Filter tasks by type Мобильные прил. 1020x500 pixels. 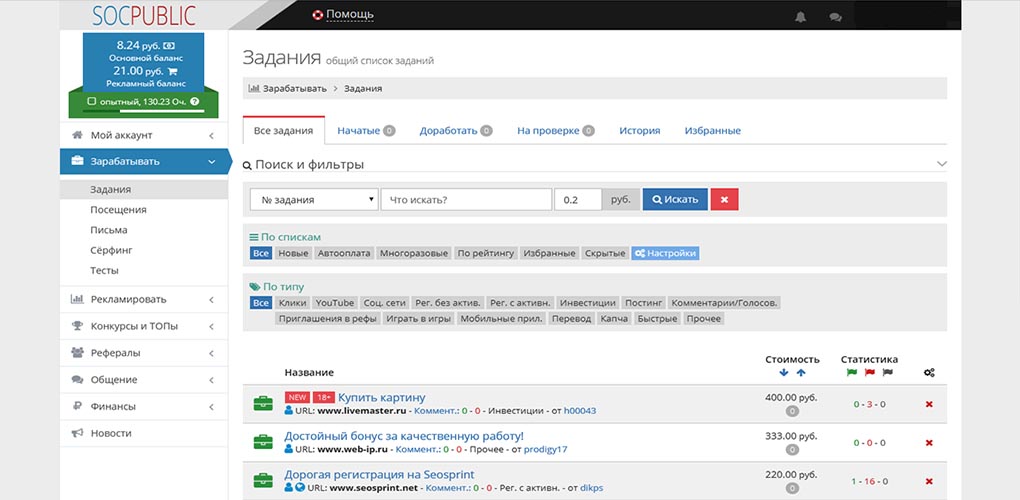[502, 319]
